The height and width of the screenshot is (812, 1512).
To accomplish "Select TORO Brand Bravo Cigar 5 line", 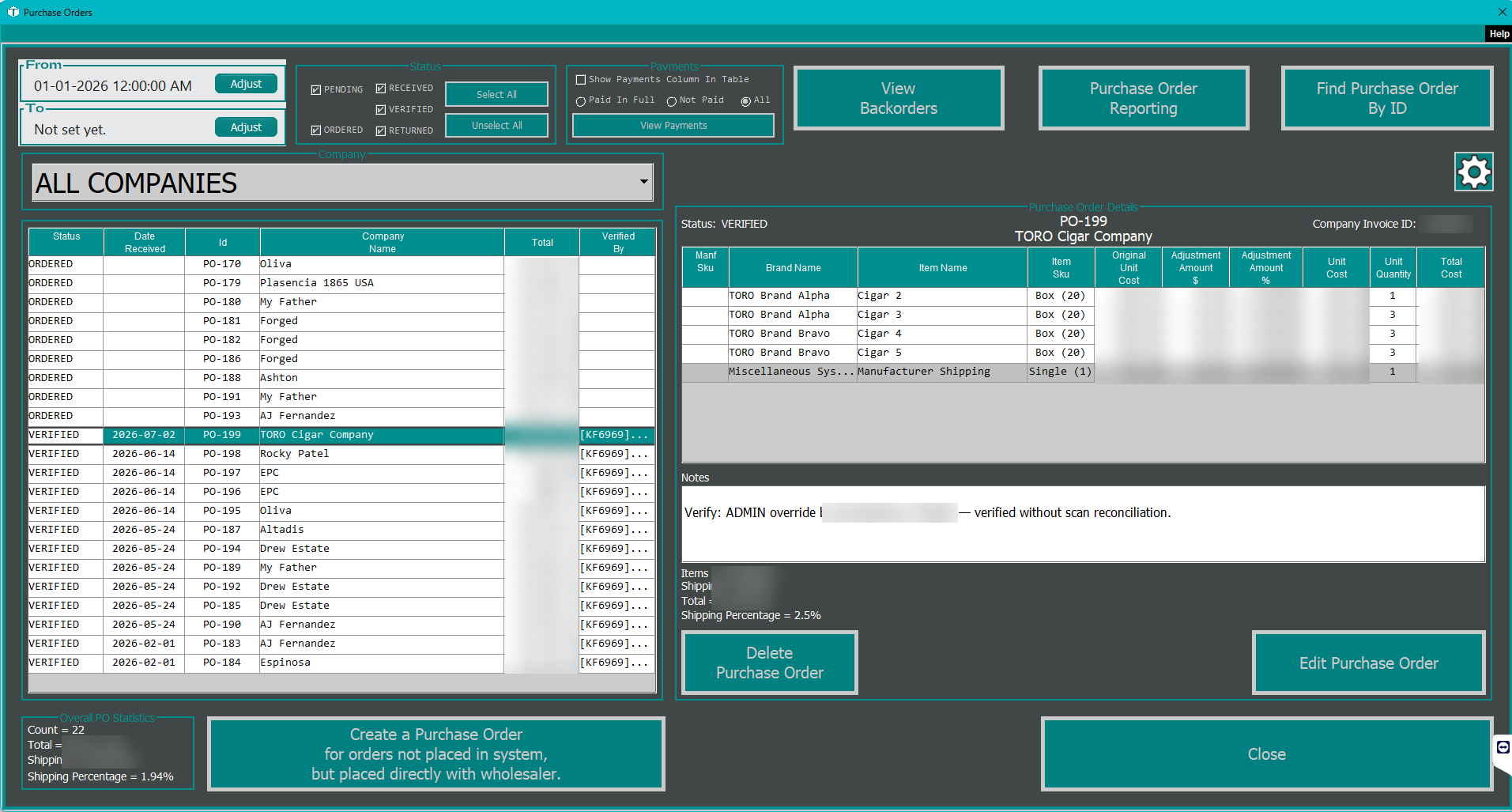I will click(1083, 353).
